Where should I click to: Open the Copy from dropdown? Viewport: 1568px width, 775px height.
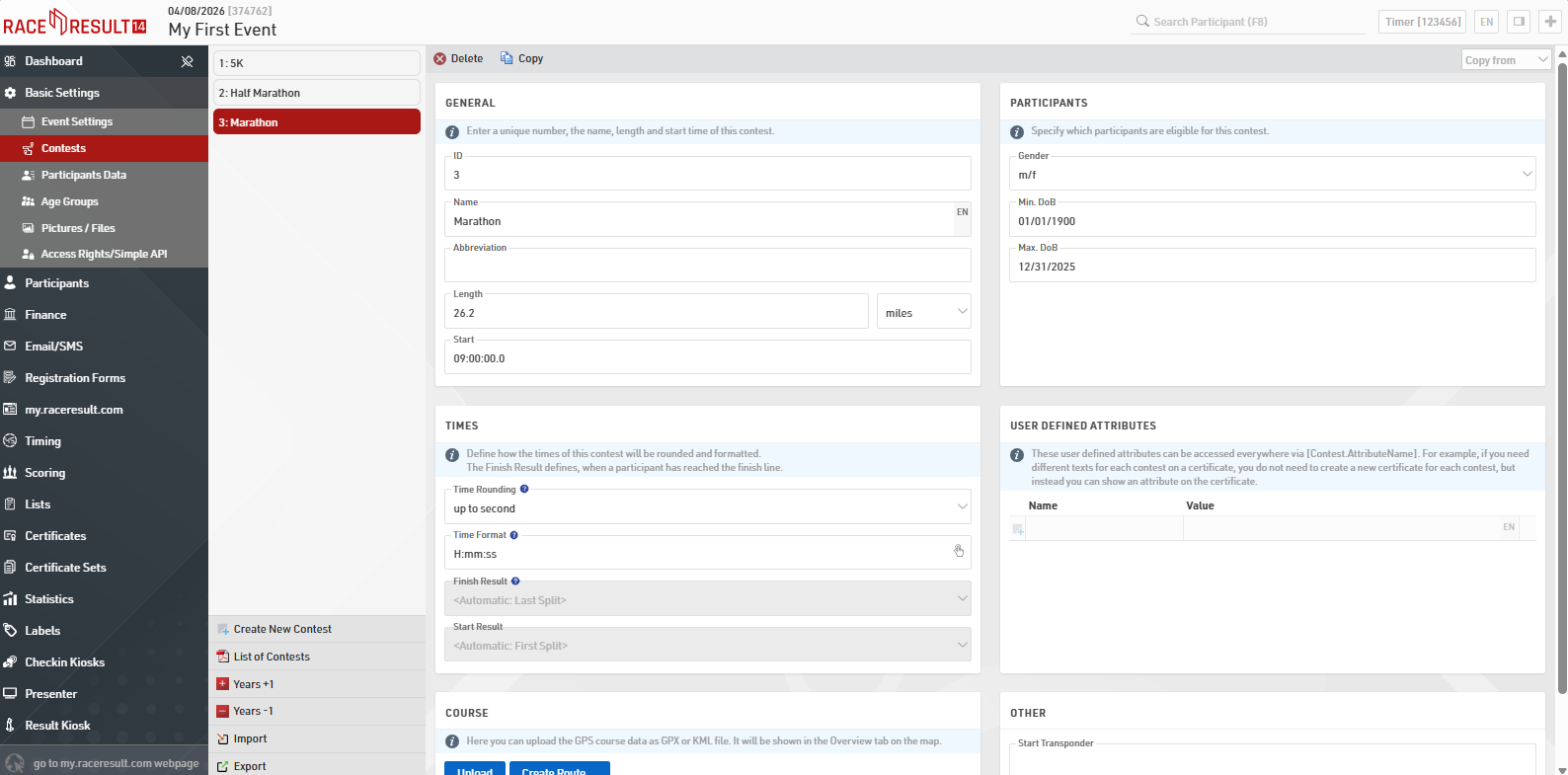point(1506,60)
